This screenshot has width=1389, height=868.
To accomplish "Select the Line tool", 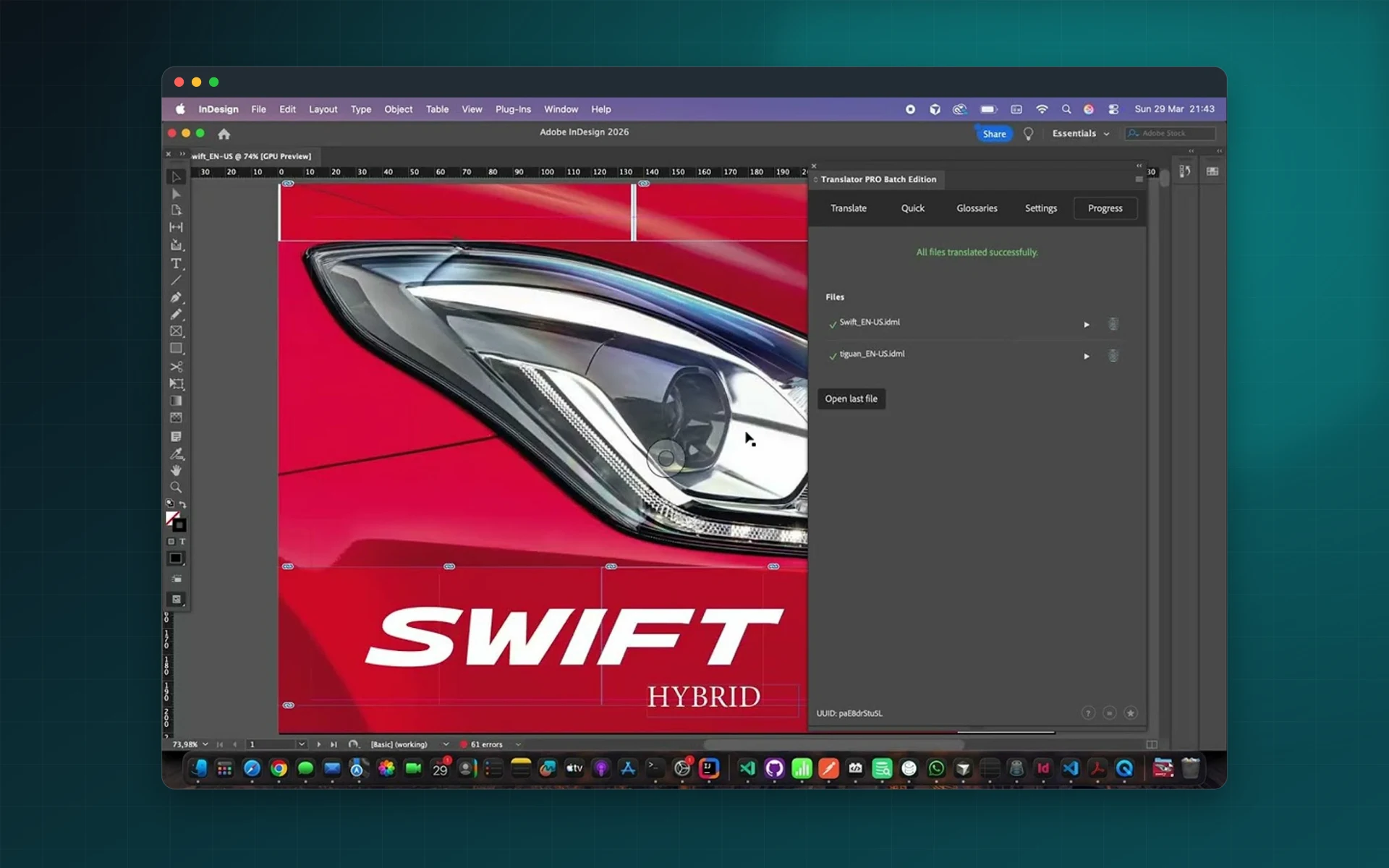I will pos(176,280).
